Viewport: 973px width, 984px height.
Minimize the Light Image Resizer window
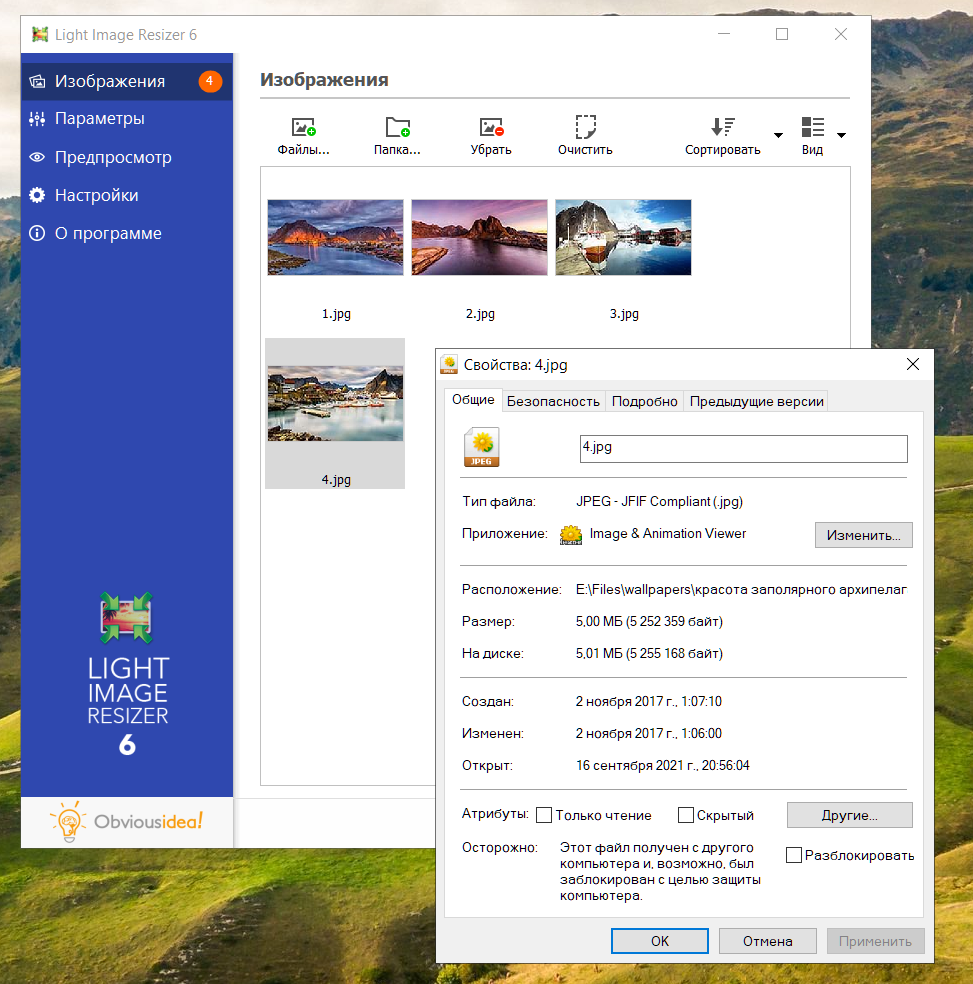[724, 34]
